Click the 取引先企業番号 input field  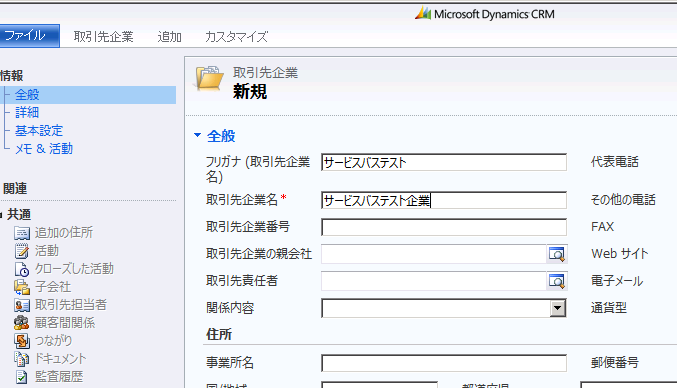[444, 227]
